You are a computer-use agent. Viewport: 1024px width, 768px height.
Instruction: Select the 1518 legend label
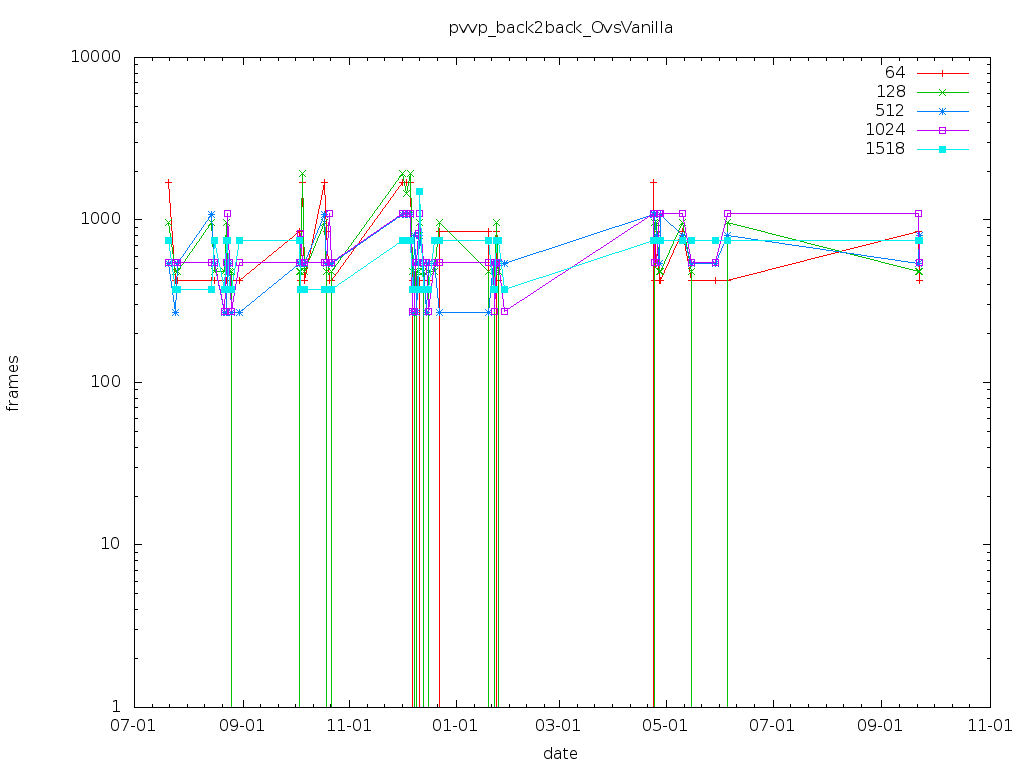[x=885, y=149]
